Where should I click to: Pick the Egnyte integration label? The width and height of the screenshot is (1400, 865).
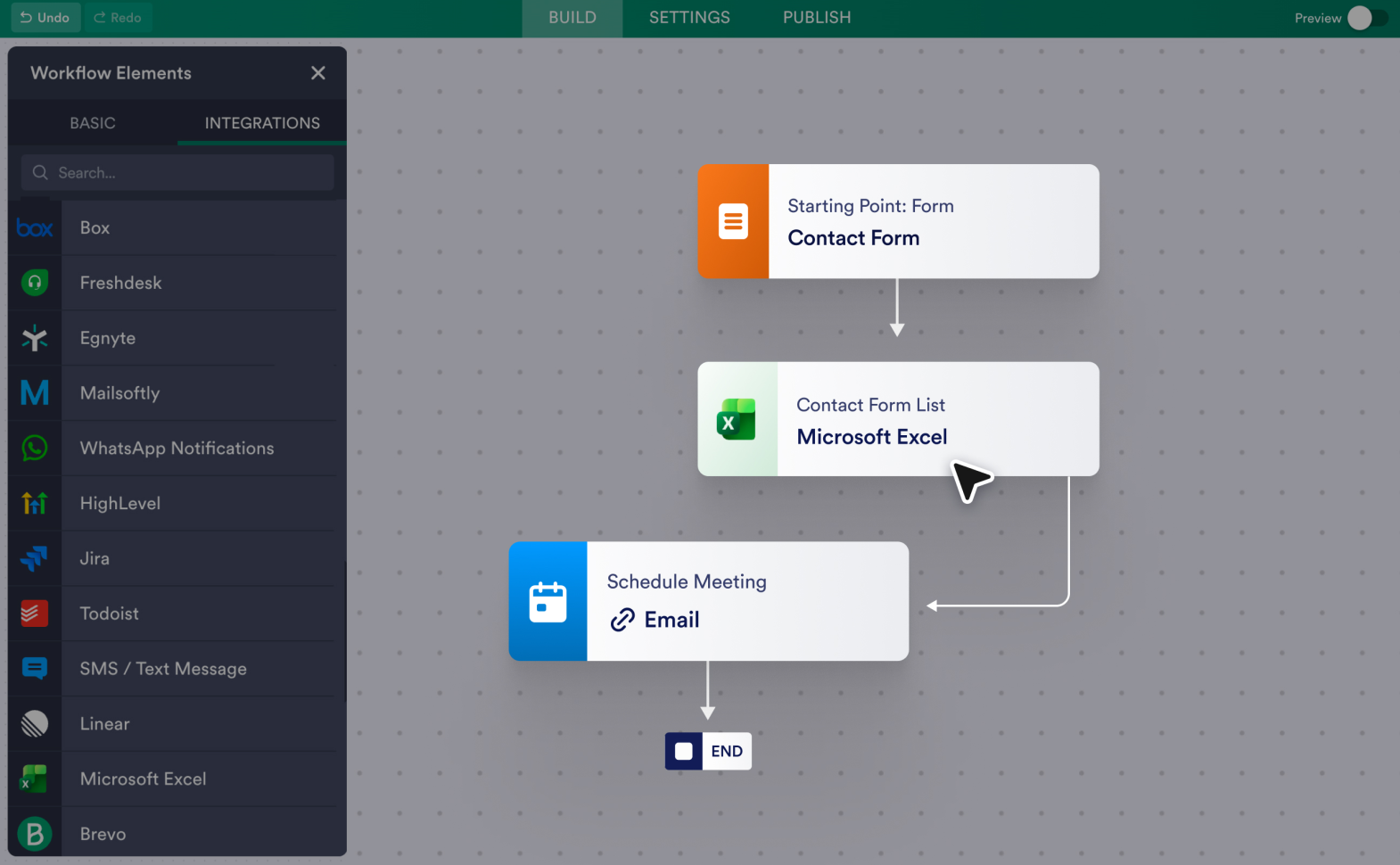tap(108, 338)
